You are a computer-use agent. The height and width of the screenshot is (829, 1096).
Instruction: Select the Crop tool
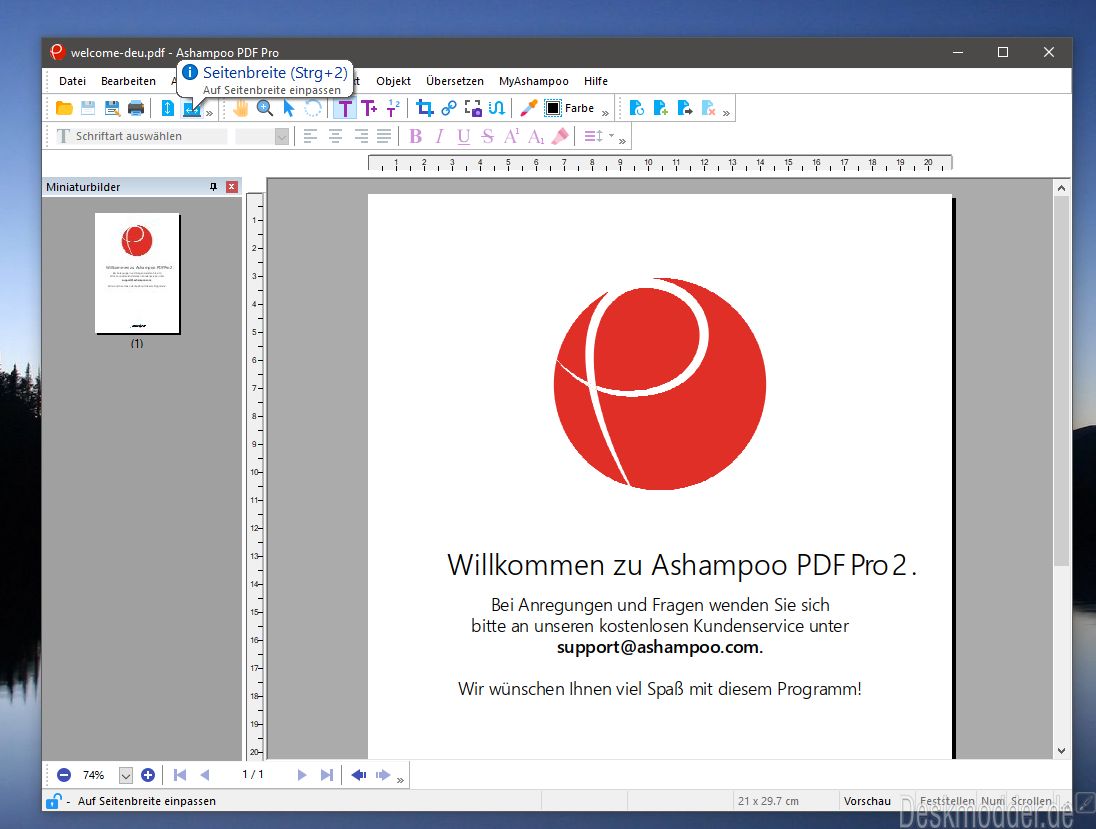[424, 108]
